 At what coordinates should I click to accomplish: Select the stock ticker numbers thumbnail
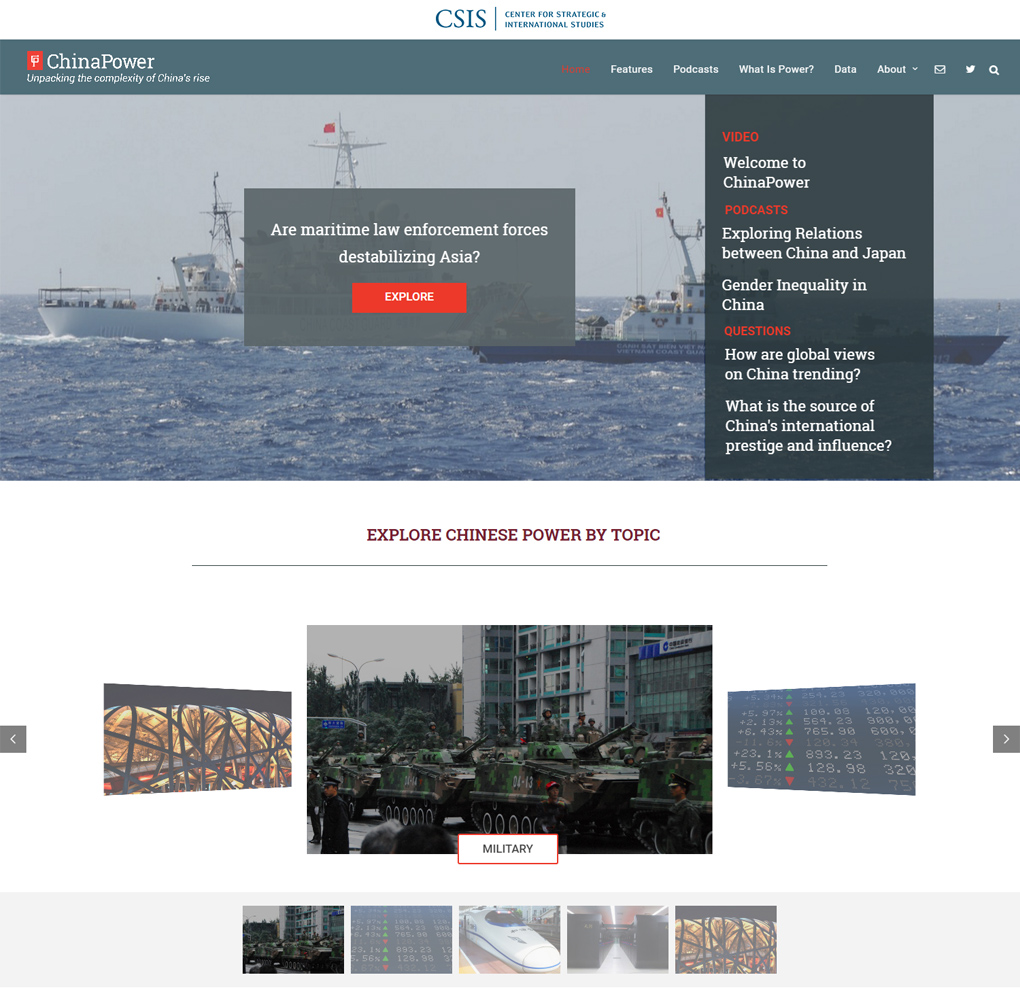(401, 939)
